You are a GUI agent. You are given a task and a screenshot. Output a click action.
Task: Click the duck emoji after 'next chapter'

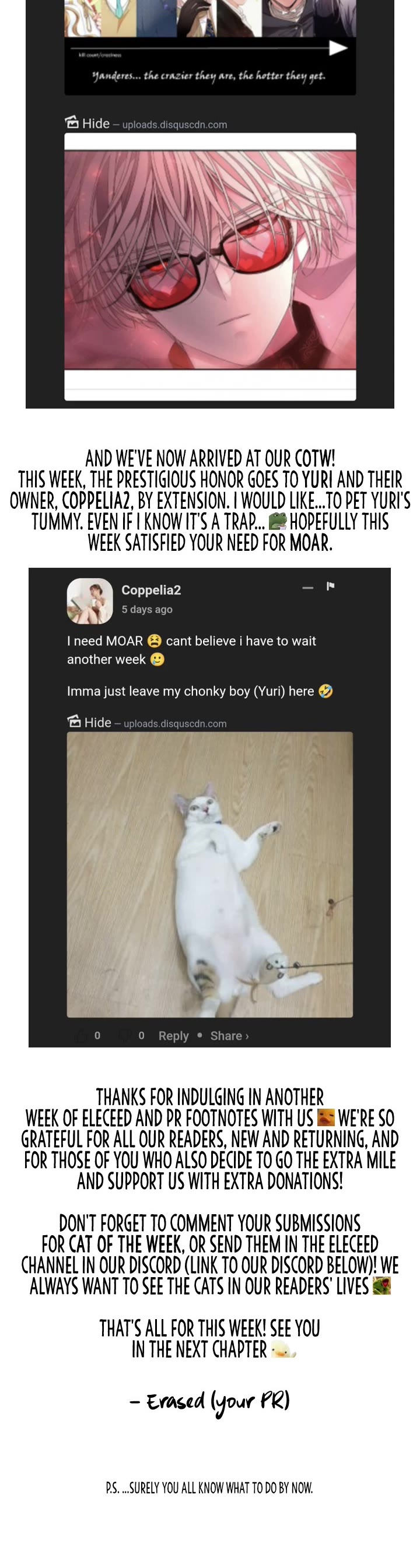point(283,1349)
